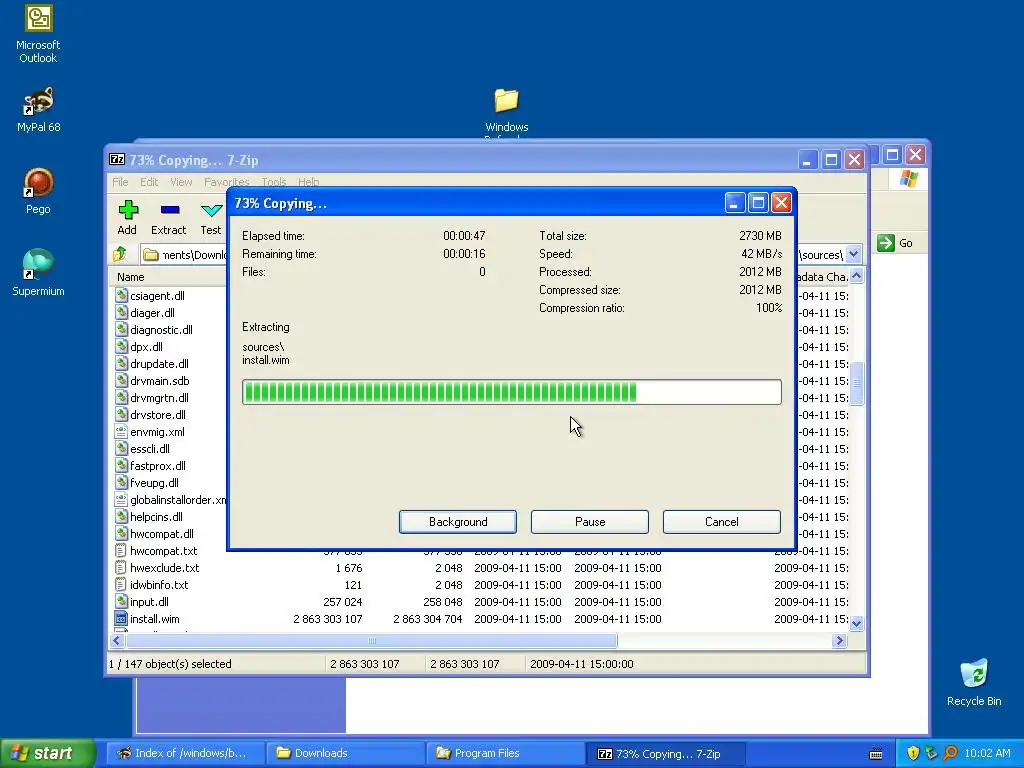The height and width of the screenshot is (768, 1024).
Task: Click the install.wim file icon
Action: tap(121, 618)
